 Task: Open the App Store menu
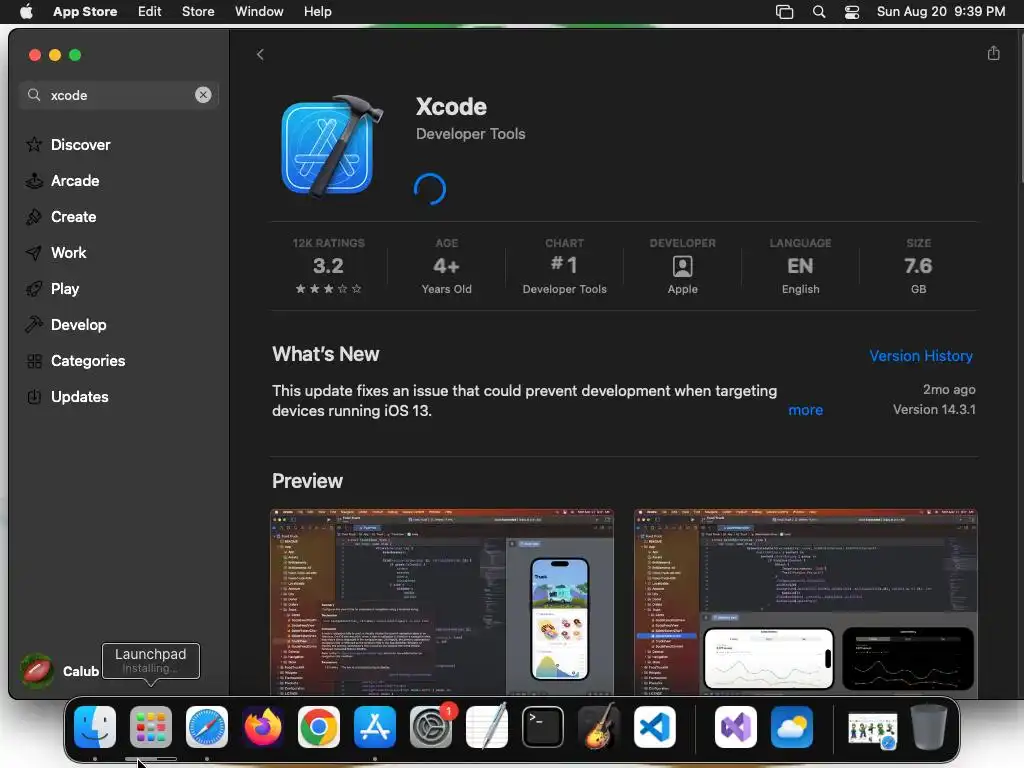pyautogui.click(x=85, y=11)
